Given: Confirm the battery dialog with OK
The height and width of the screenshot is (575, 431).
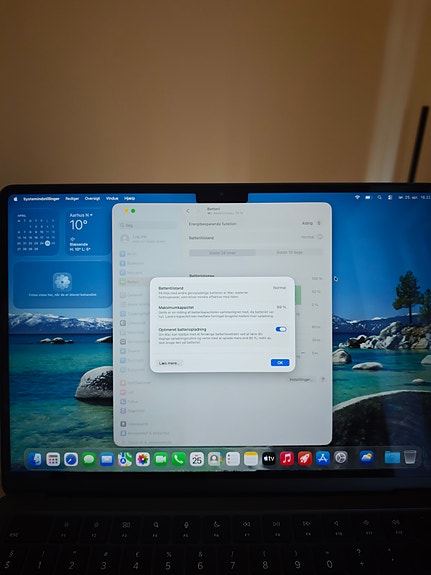Looking at the screenshot, I should coord(280,363).
